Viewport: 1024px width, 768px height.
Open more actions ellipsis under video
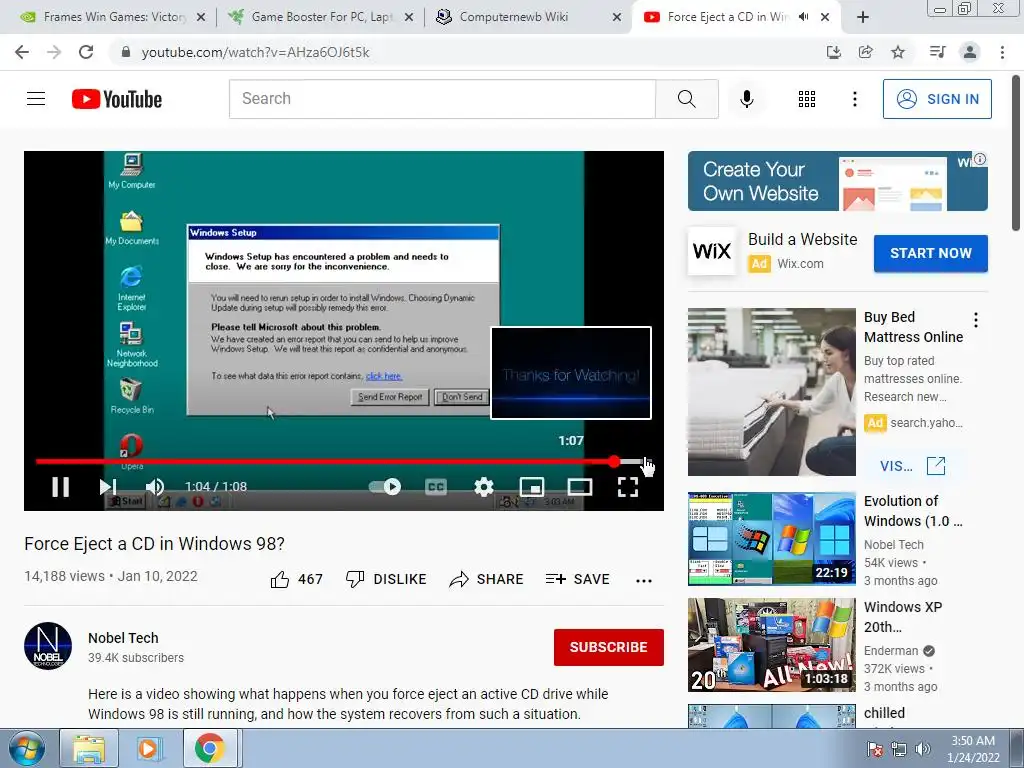coord(644,581)
